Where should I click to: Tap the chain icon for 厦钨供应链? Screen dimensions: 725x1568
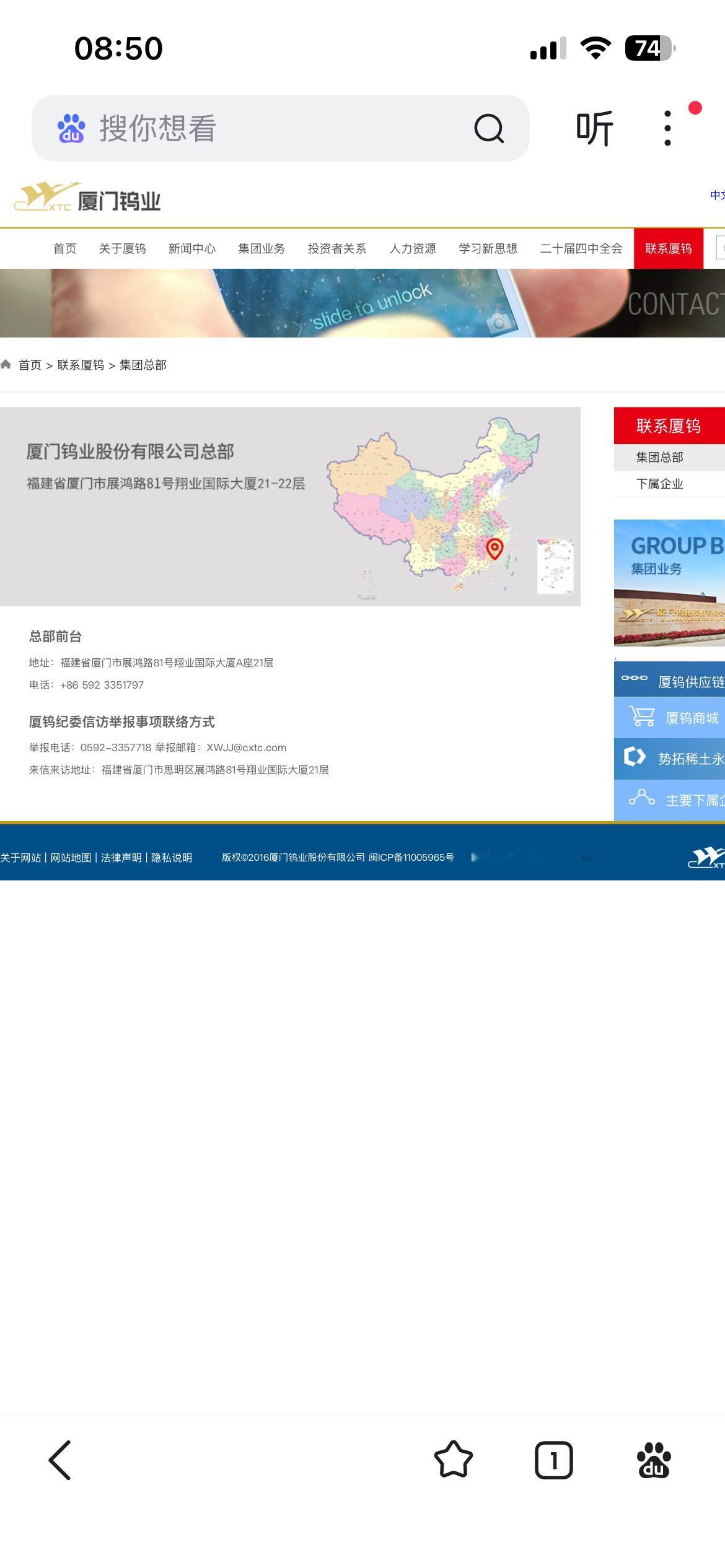(x=635, y=678)
